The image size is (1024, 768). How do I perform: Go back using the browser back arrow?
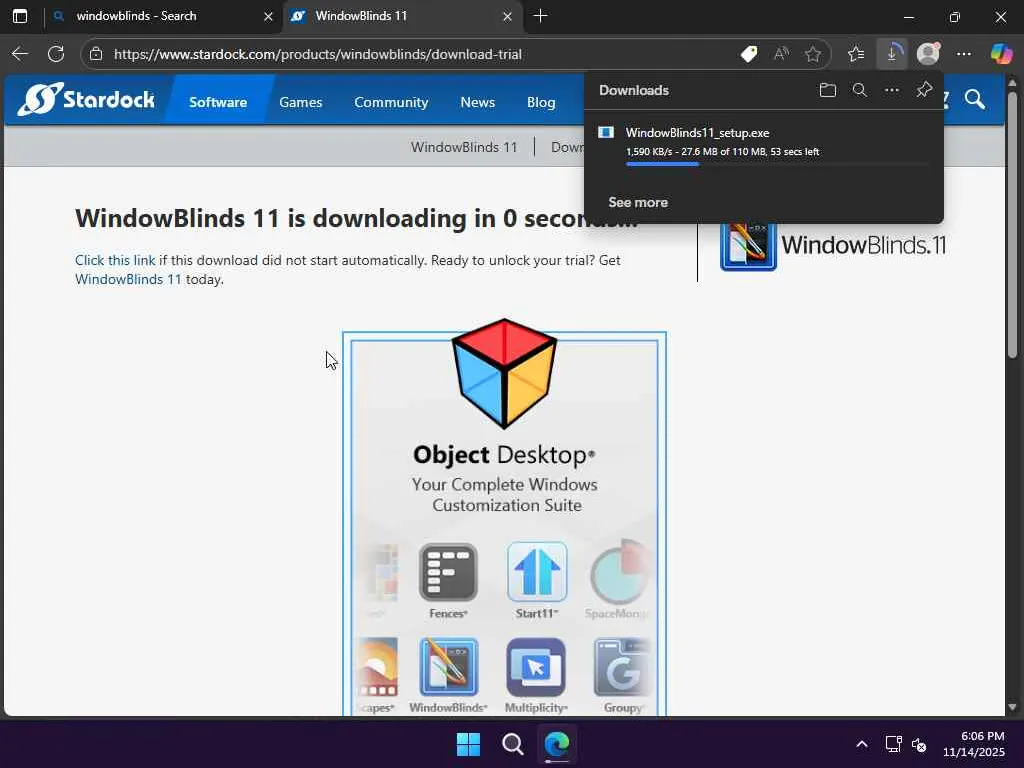20,54
